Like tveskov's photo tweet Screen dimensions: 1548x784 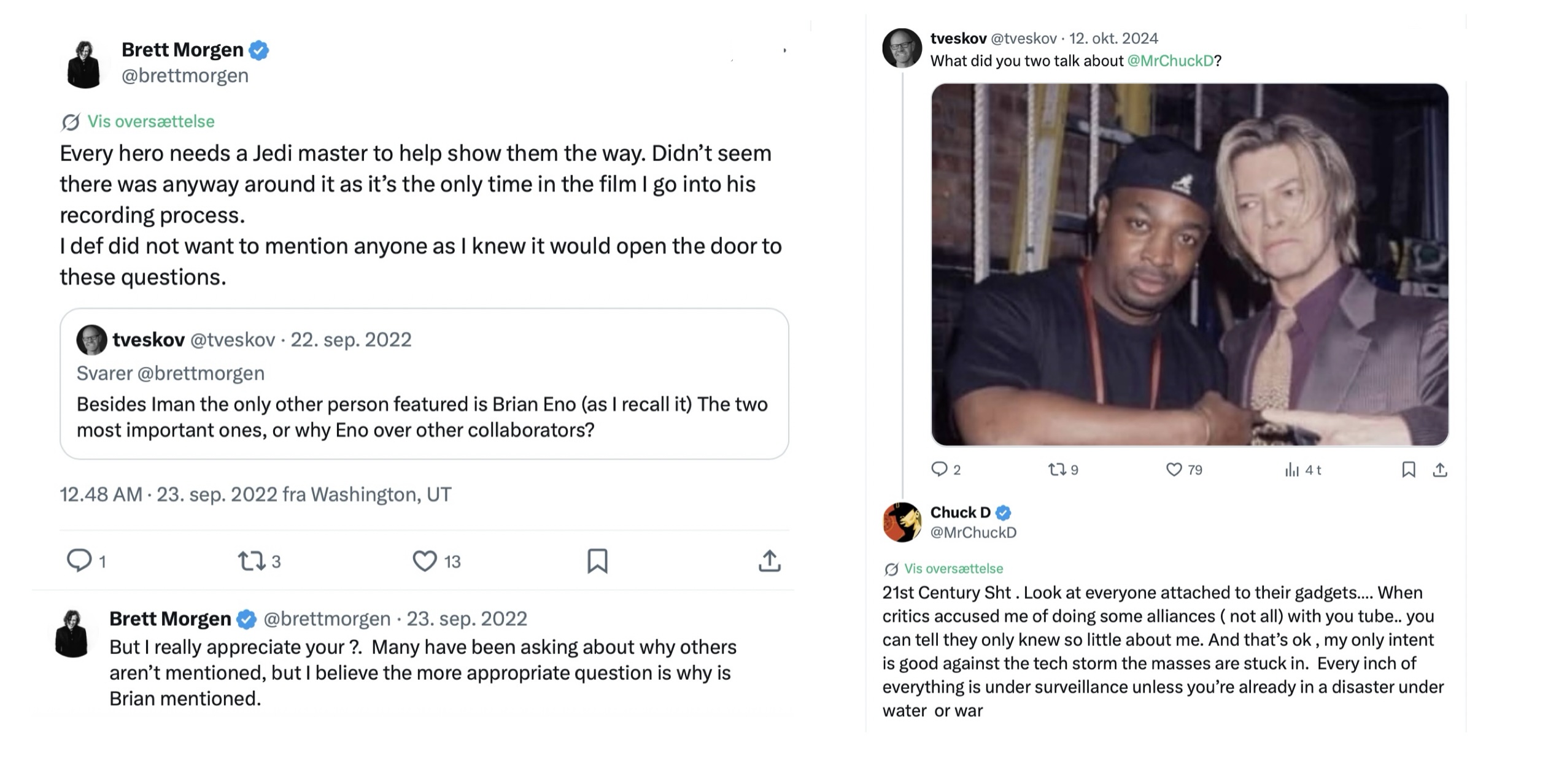click(x=1174, y=469)
